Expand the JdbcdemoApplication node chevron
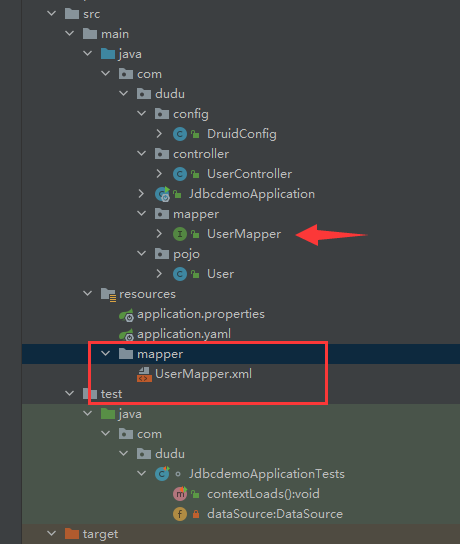This screenshot has width=460, height=544. click(x=141, y=194)
